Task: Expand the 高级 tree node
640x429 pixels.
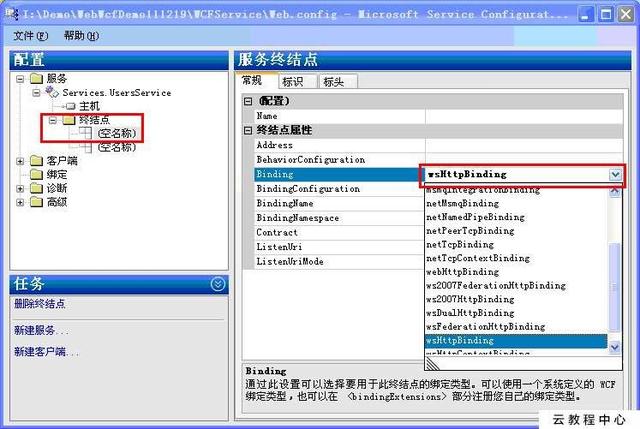Action: 20,202
